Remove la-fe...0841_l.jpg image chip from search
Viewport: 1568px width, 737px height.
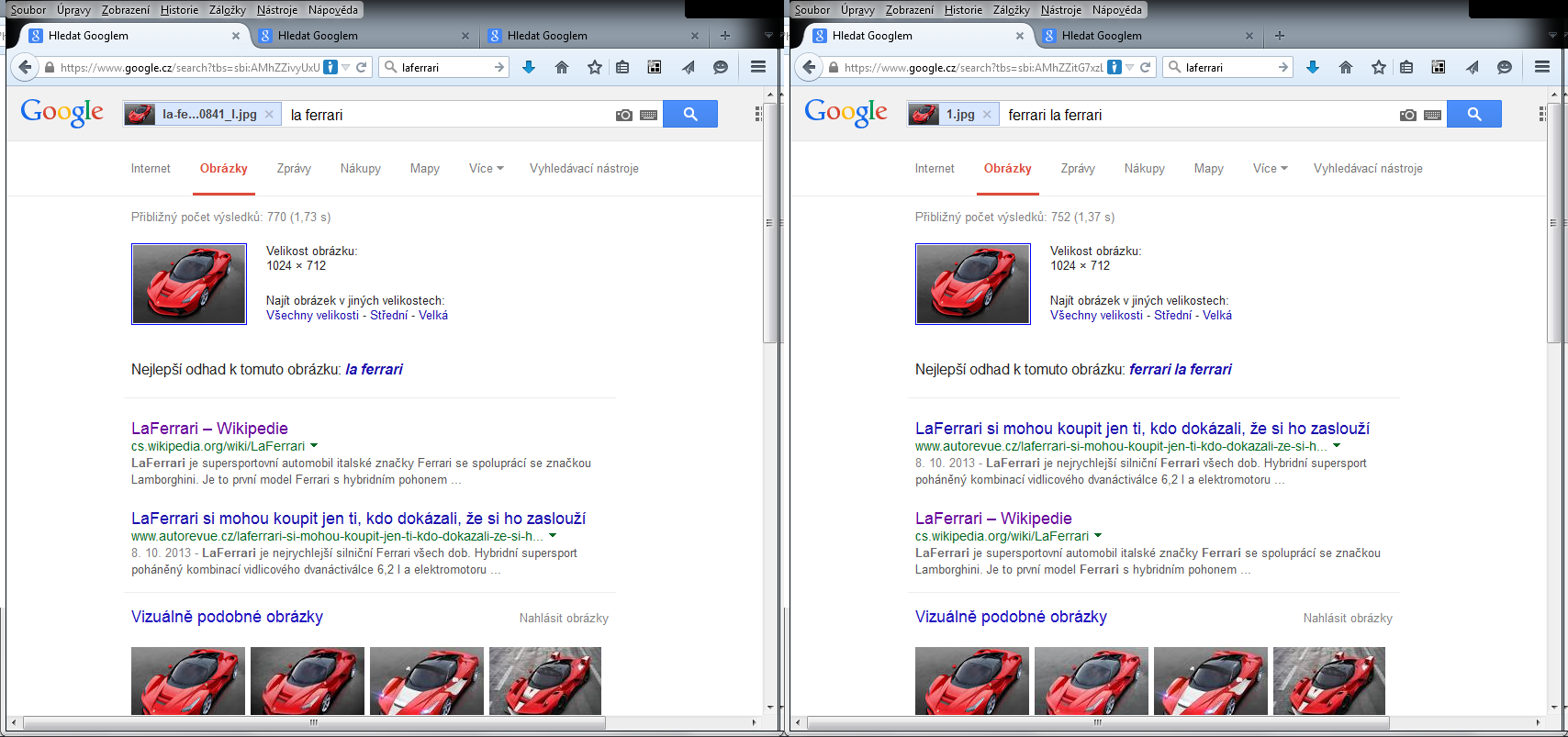(269, 115)
